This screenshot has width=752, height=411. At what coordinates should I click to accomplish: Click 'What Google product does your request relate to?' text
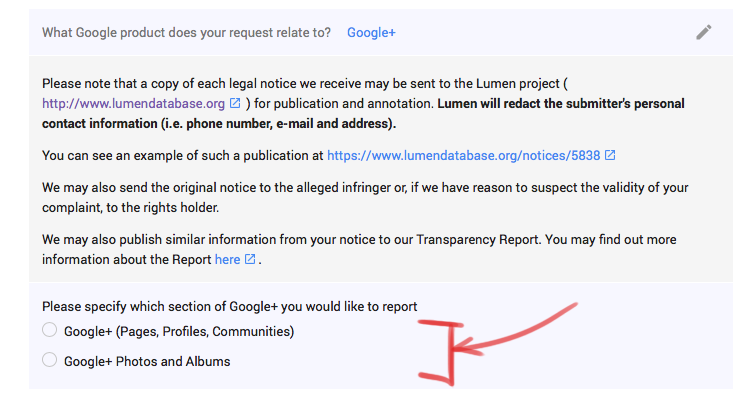[x=186, y=33]
